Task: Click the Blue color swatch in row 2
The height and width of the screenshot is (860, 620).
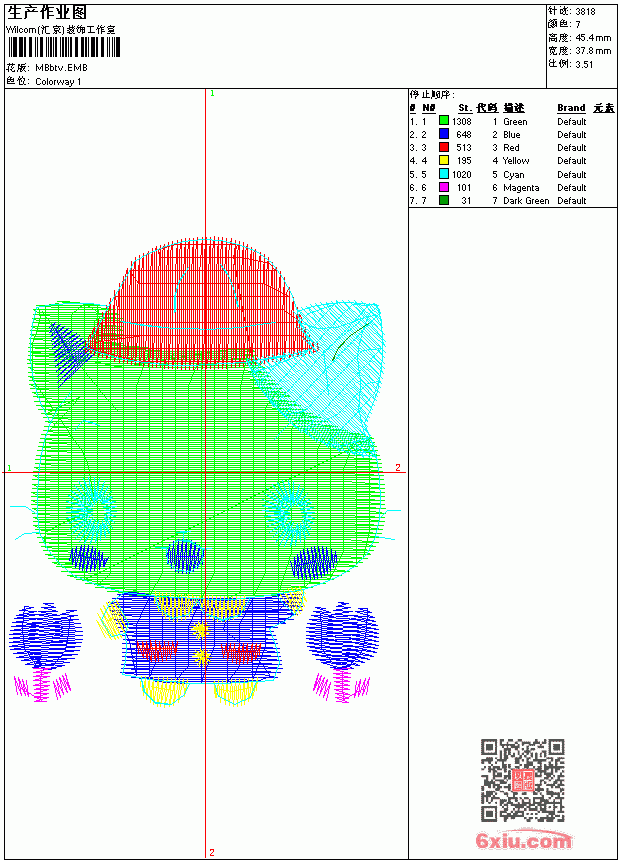Action: pos(444,134)
